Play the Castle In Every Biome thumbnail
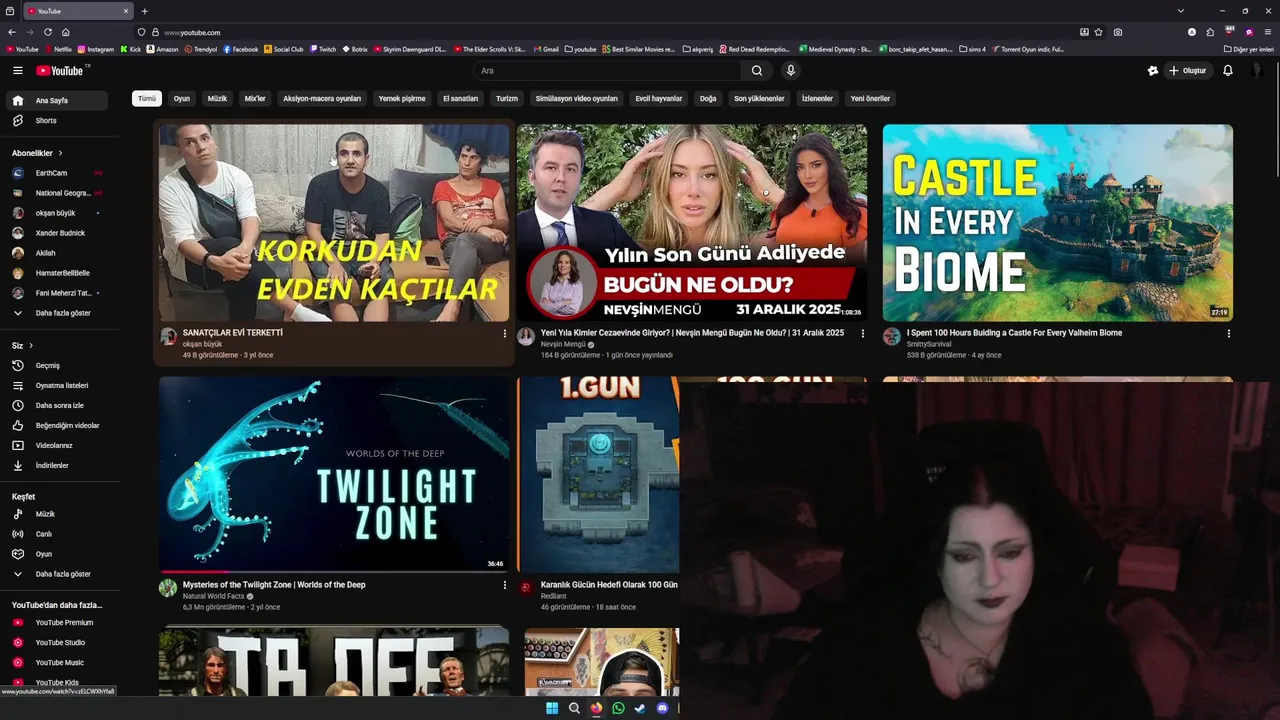 (x=1057, y=222)
